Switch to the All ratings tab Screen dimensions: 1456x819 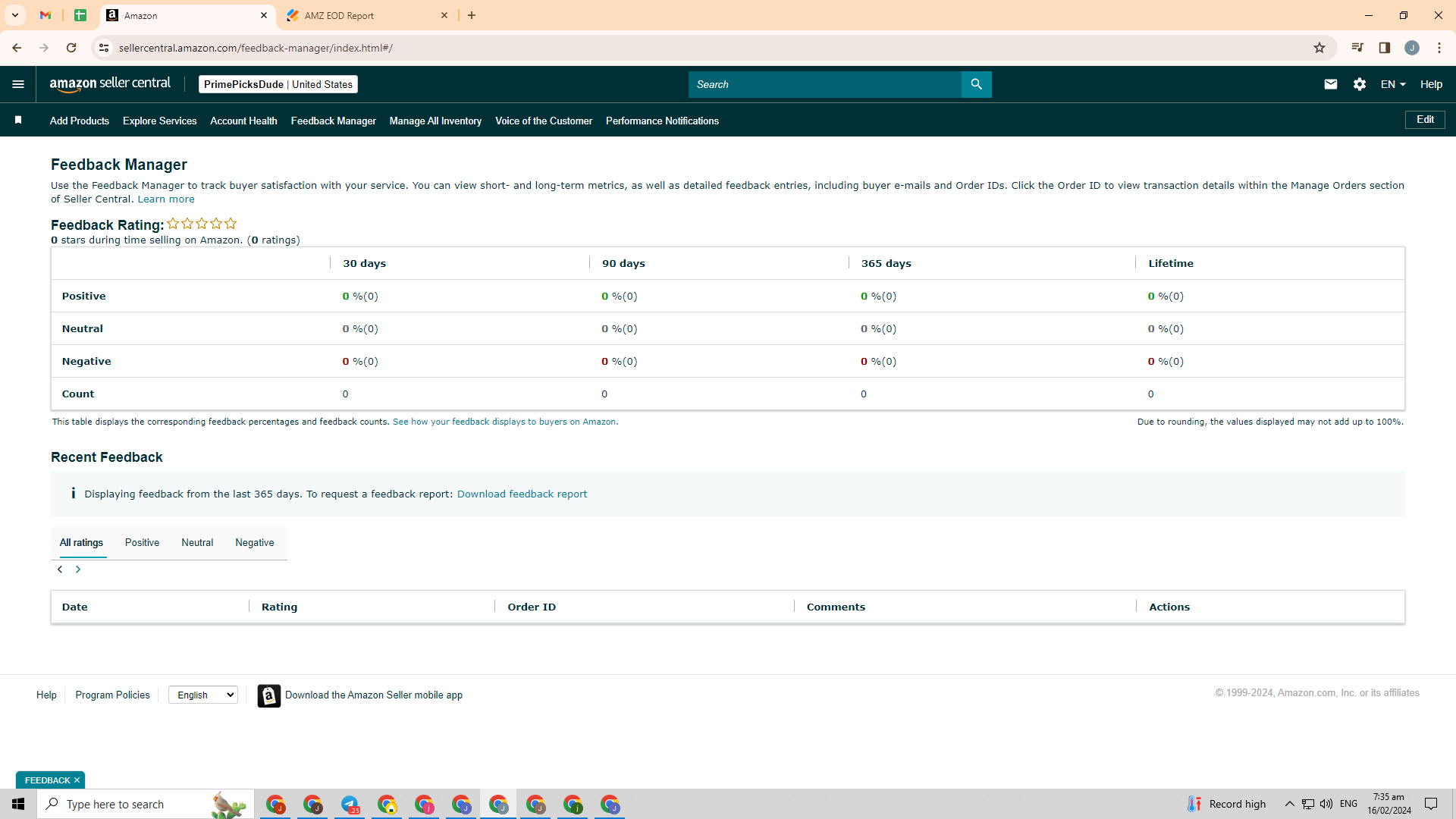point(82,543)
